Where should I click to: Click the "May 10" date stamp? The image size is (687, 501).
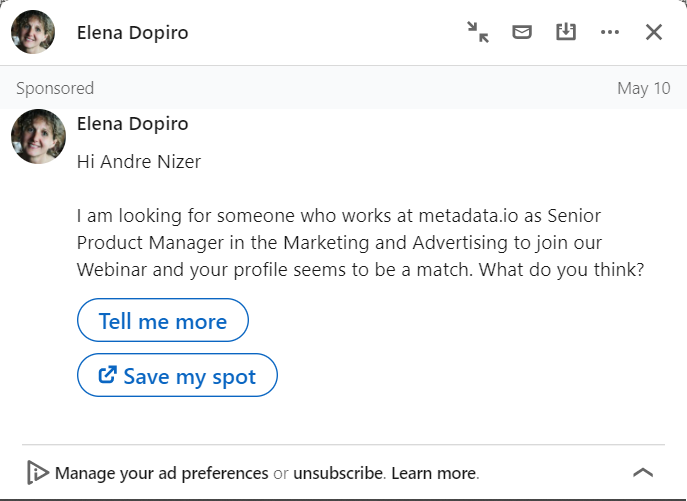click(643, 88)
